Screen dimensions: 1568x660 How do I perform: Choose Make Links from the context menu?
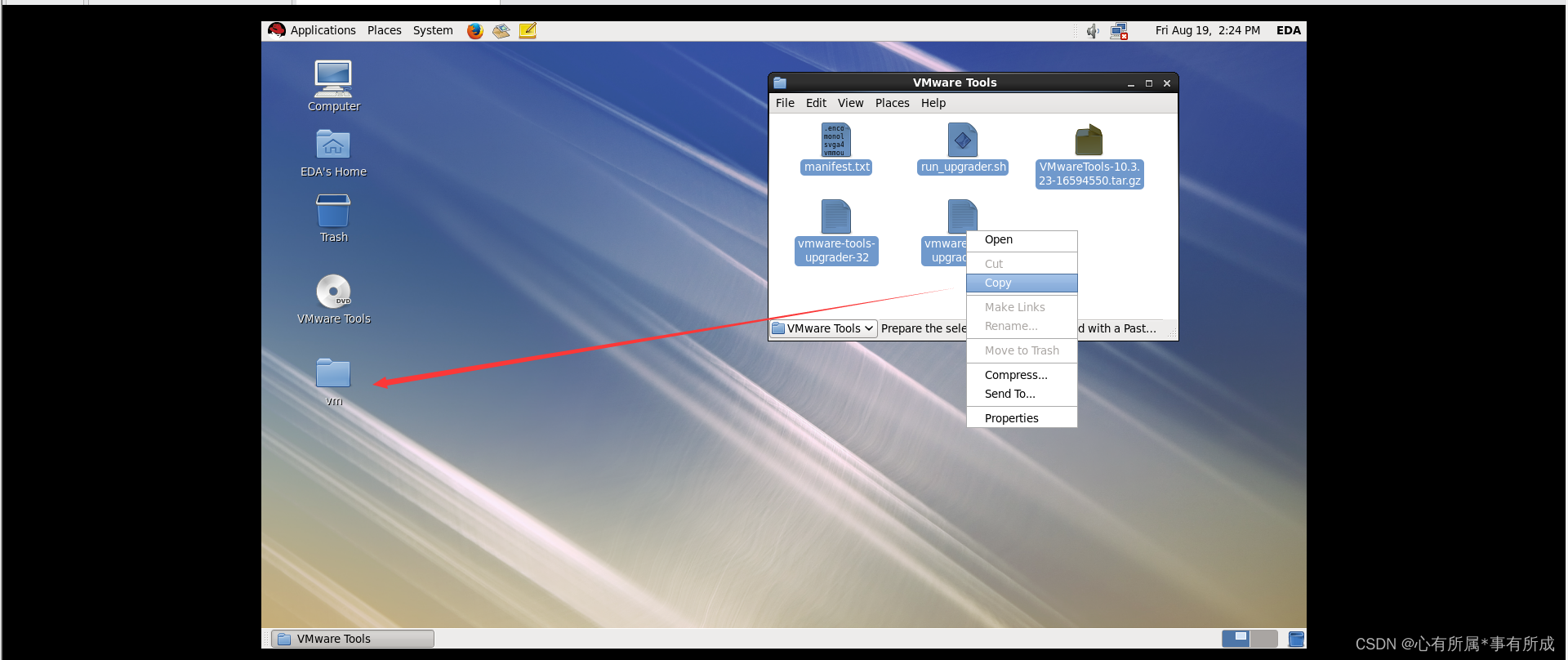point(1022,307)
